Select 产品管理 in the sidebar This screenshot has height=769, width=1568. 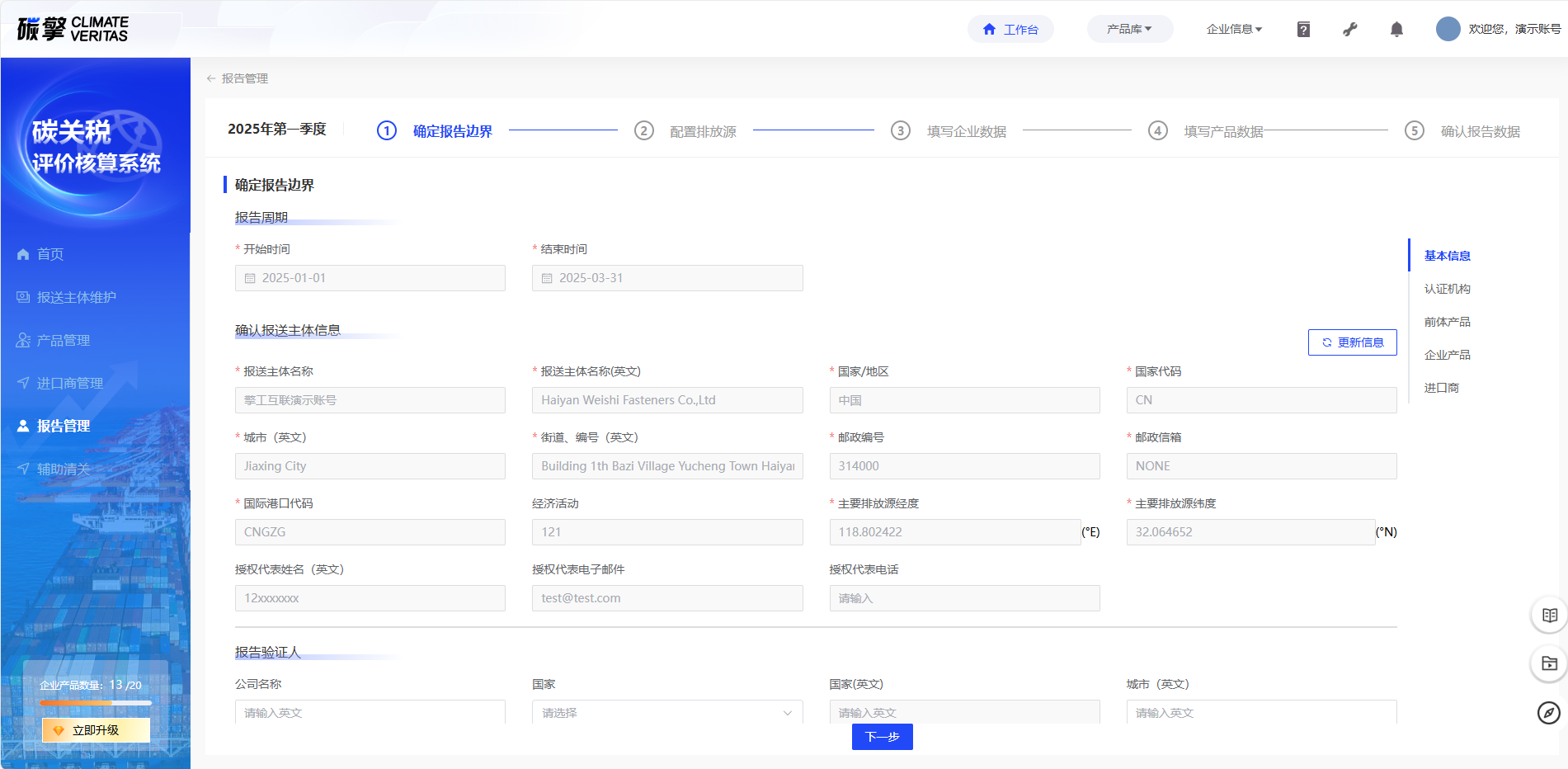[x=64, y=340]
